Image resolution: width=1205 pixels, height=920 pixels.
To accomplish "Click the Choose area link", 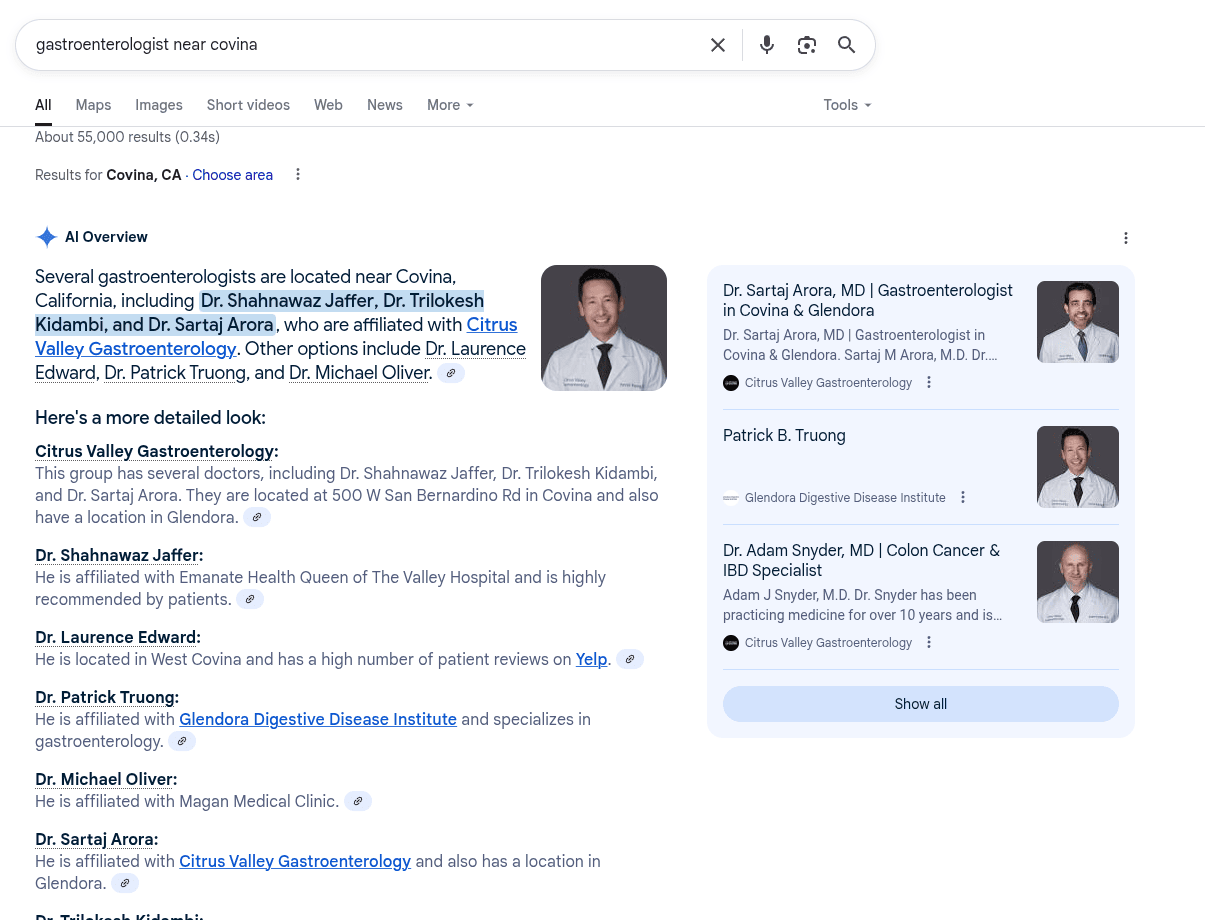I will [232, 175].
